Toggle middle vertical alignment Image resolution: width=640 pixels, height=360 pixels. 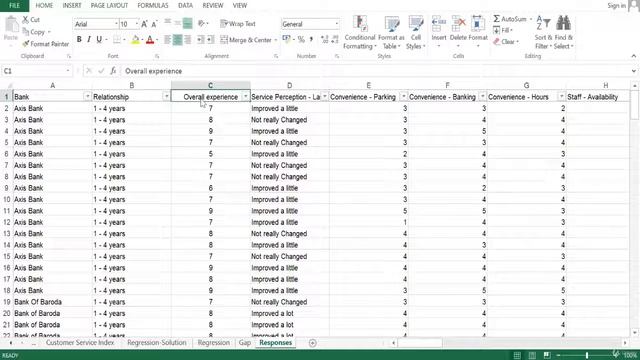click(x=178, y=23)
